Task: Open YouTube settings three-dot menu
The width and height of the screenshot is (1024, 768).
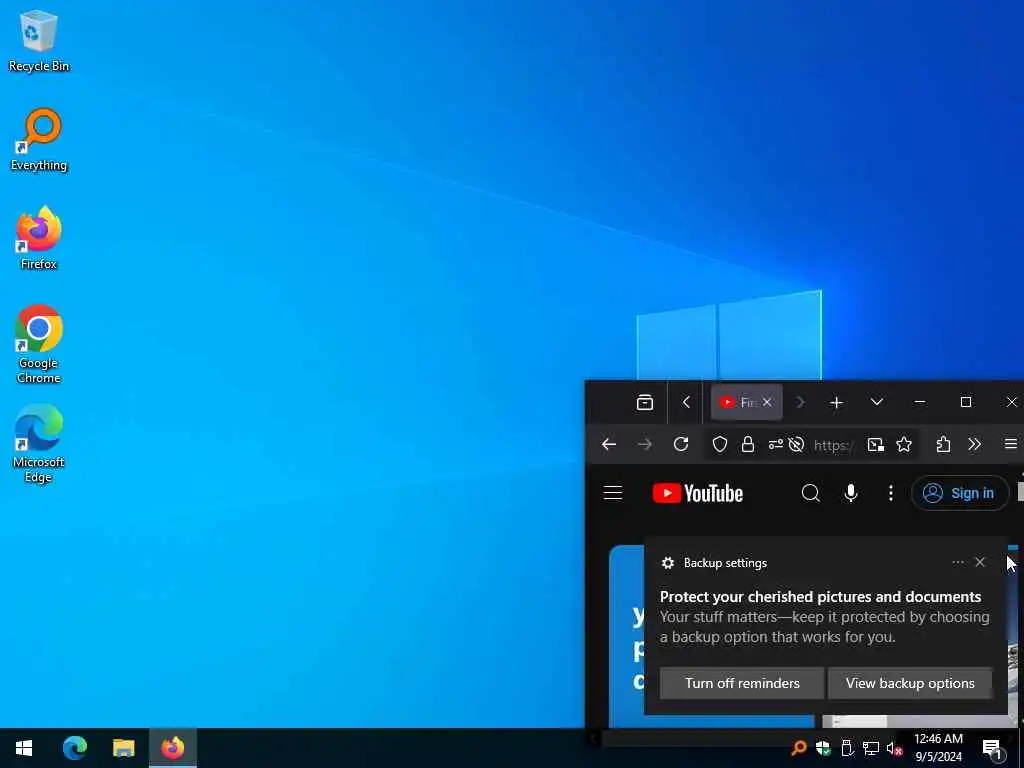Action: point(890,493)
